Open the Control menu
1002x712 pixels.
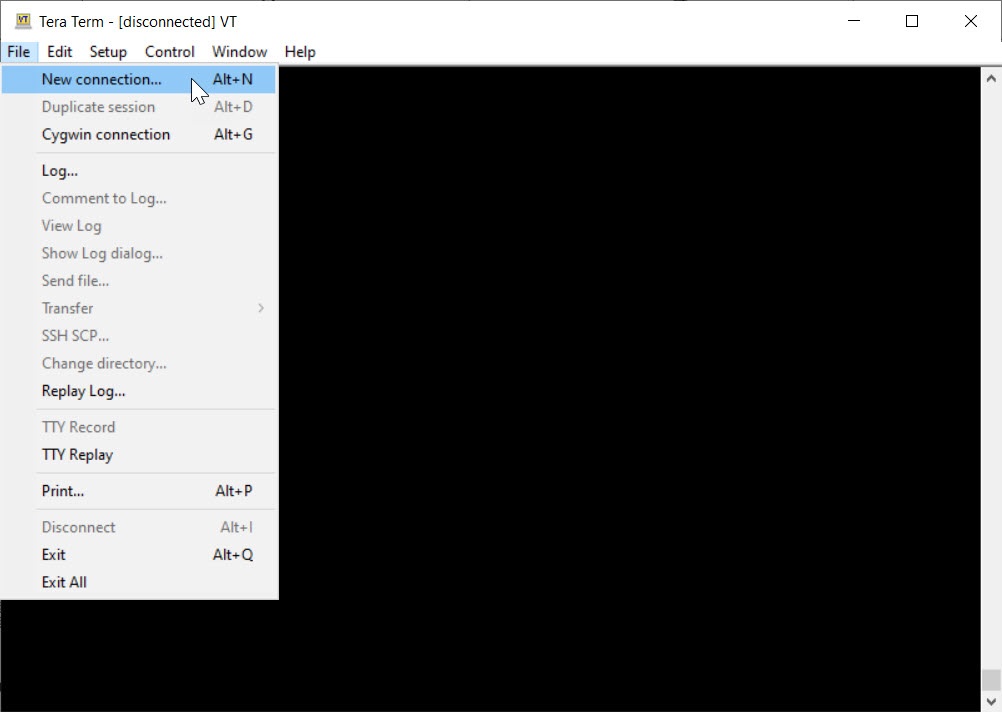click(169, 52)
